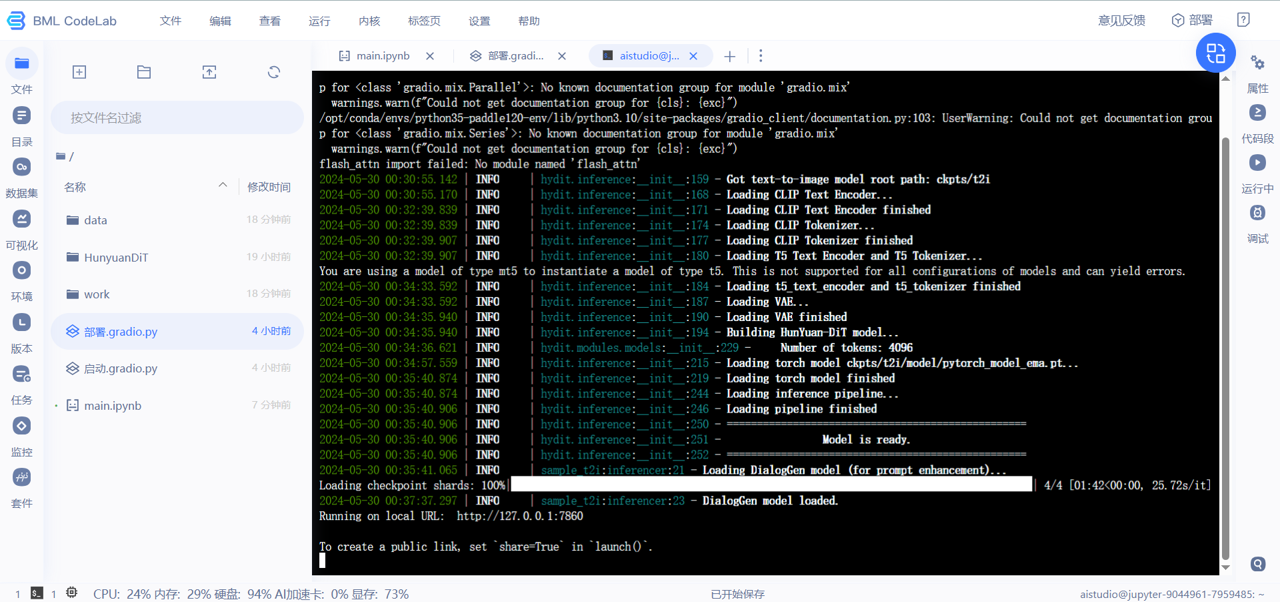Open the 监控 monitoring panel

[21, 436]
